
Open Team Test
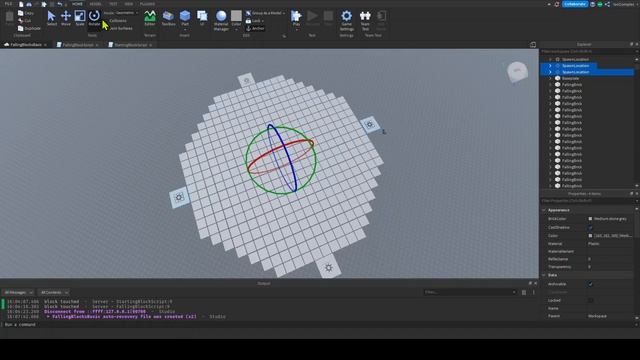tap(365, 20)
